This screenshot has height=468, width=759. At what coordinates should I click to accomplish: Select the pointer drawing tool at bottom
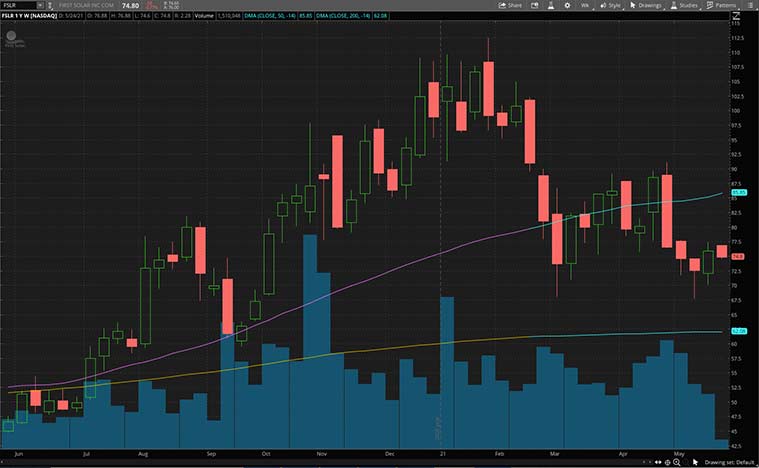click(695, 463)
